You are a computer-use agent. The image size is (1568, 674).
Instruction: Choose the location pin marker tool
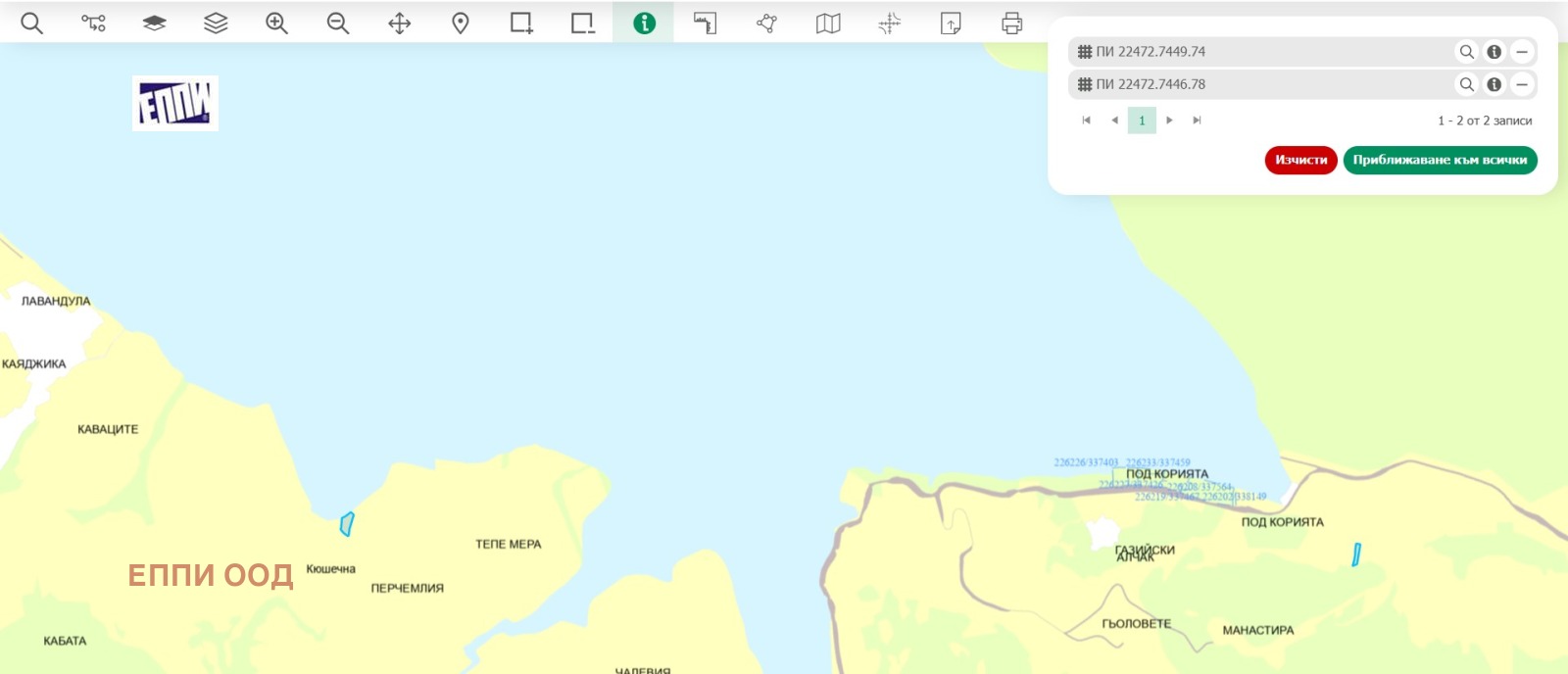click(x=461, y=23)
